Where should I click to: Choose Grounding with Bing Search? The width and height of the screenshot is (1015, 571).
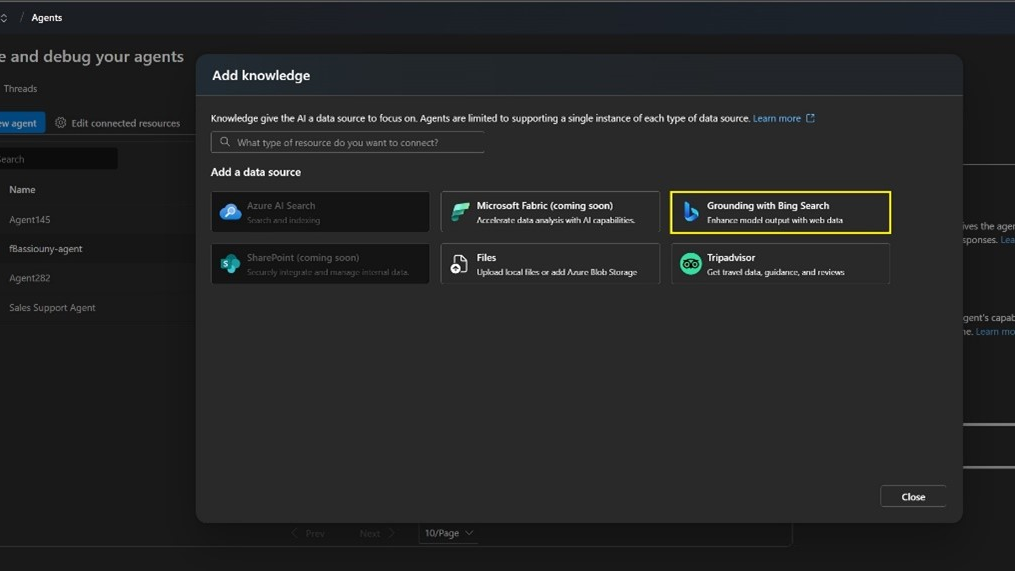tap(780, 212)
